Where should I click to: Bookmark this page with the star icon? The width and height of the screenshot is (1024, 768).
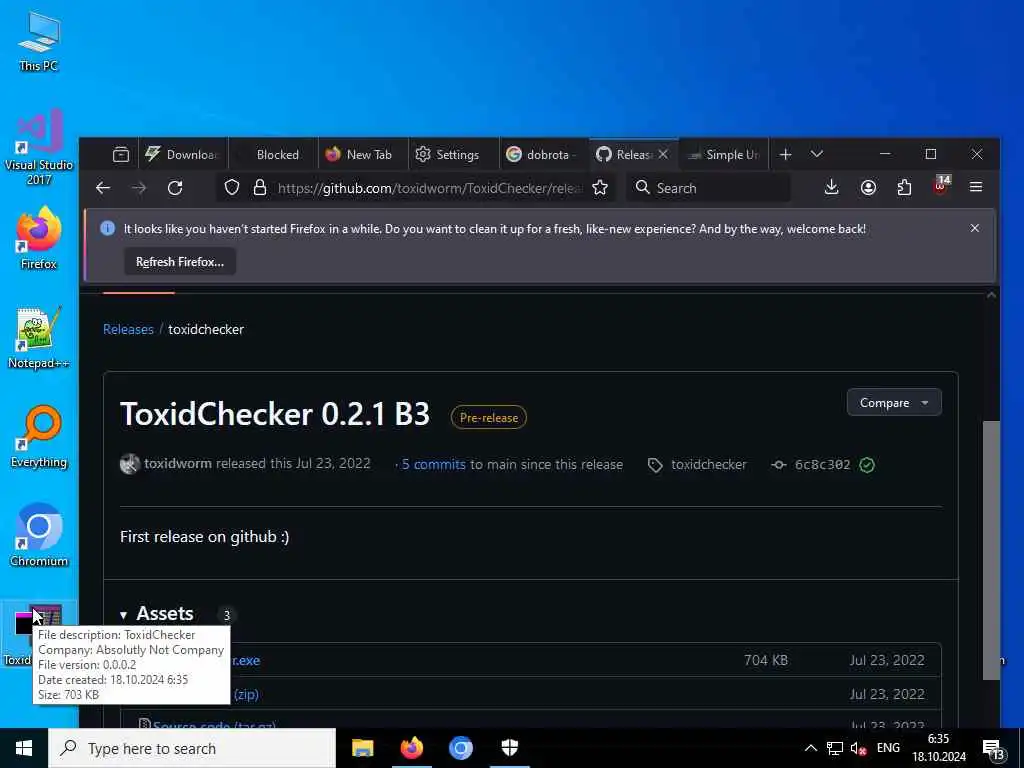[x=600, y=188]
